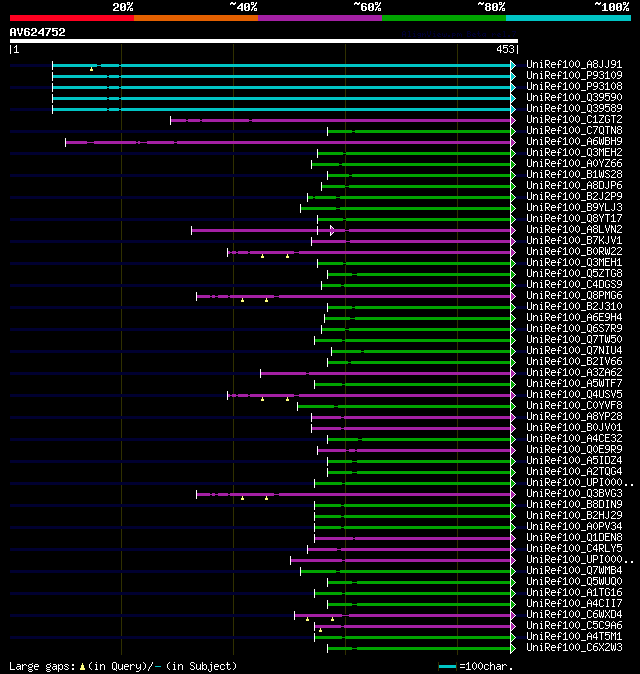Viewport: 640px width, 674px height.
Task: Click the cyan =100char. scale marker
Action: click(x=447, y=667)
